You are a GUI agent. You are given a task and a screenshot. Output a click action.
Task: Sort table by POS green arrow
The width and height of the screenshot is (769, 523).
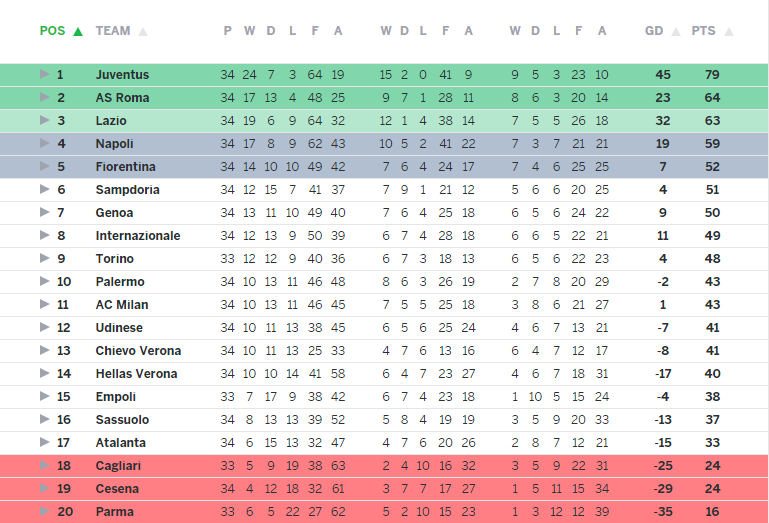[77, 32]
